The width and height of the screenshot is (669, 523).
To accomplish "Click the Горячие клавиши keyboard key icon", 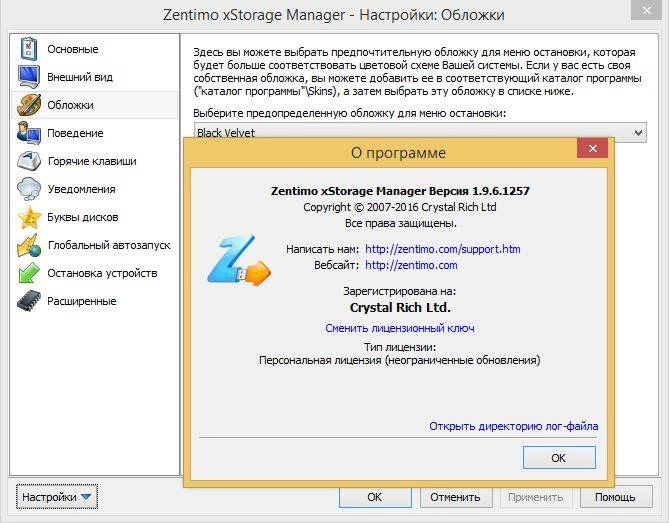I will coord(29,161).
